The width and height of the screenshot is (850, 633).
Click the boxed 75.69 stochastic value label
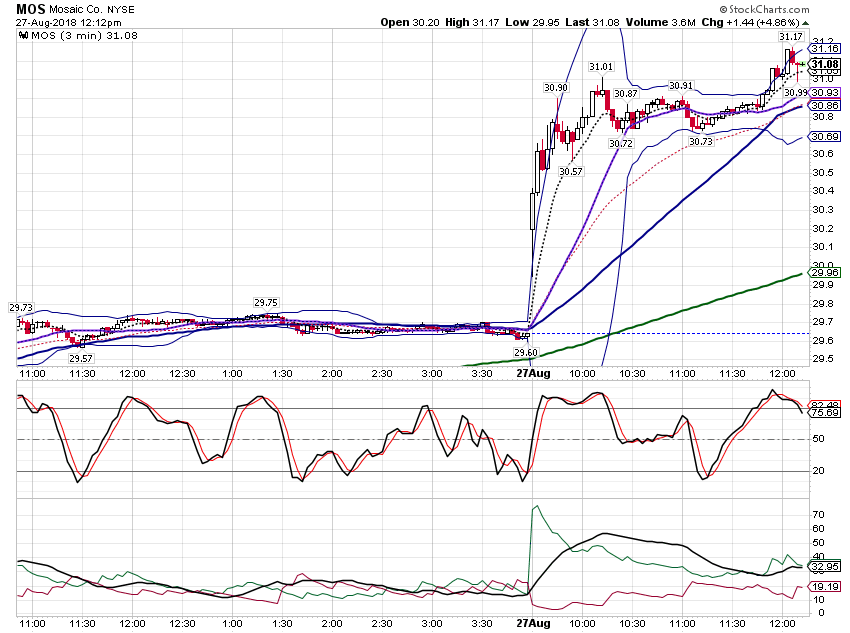click(825, 412)
